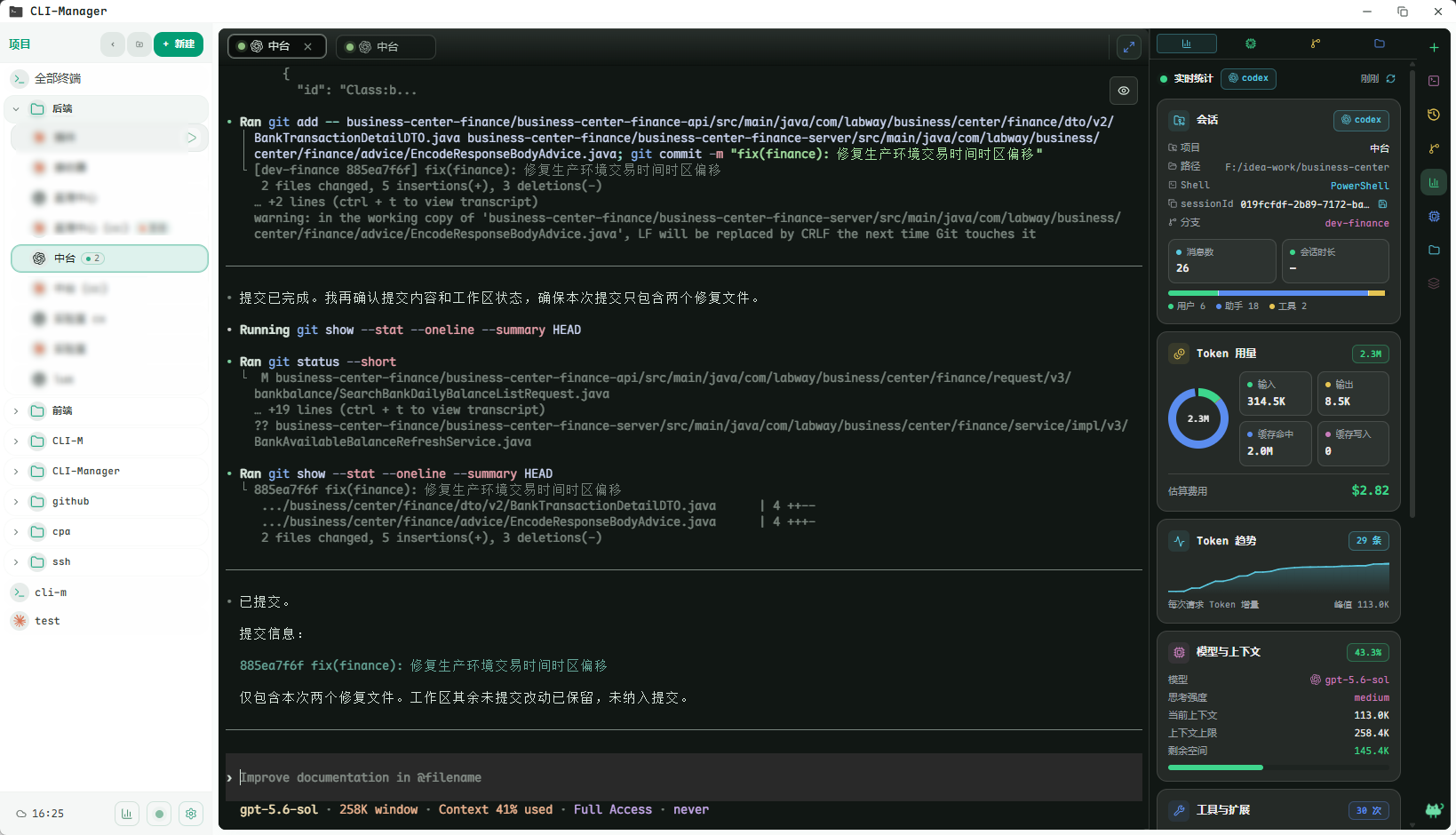Expand the 前端 folder

[16, 410]
